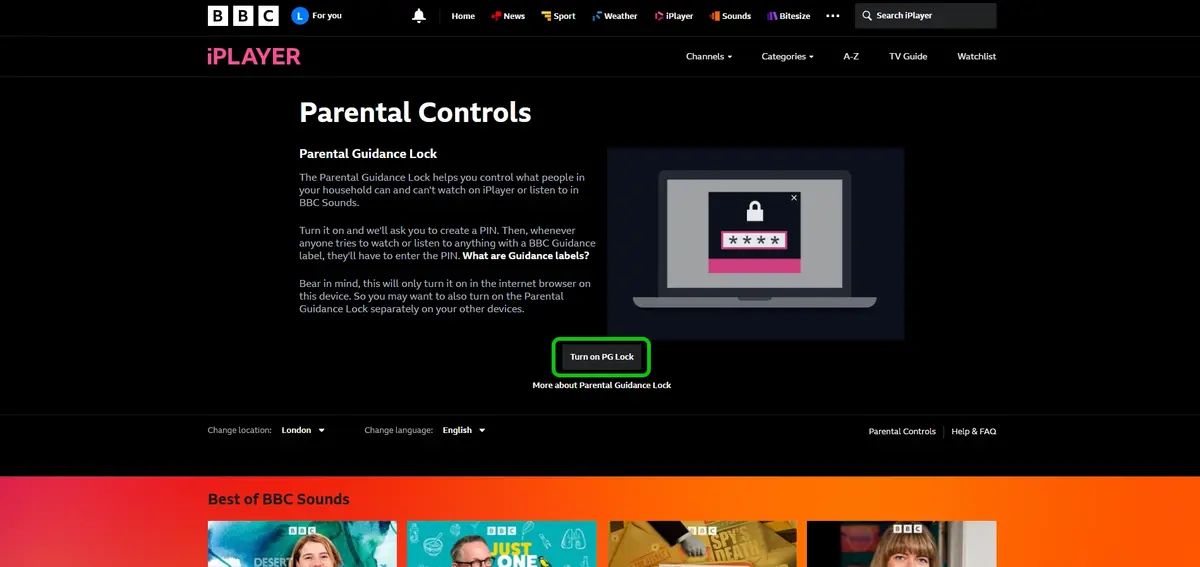This screenshot has width=1200, height=567.
Task: Open Bitesize in top navigation
Action: pyautogui.click(x=788, y=16)
